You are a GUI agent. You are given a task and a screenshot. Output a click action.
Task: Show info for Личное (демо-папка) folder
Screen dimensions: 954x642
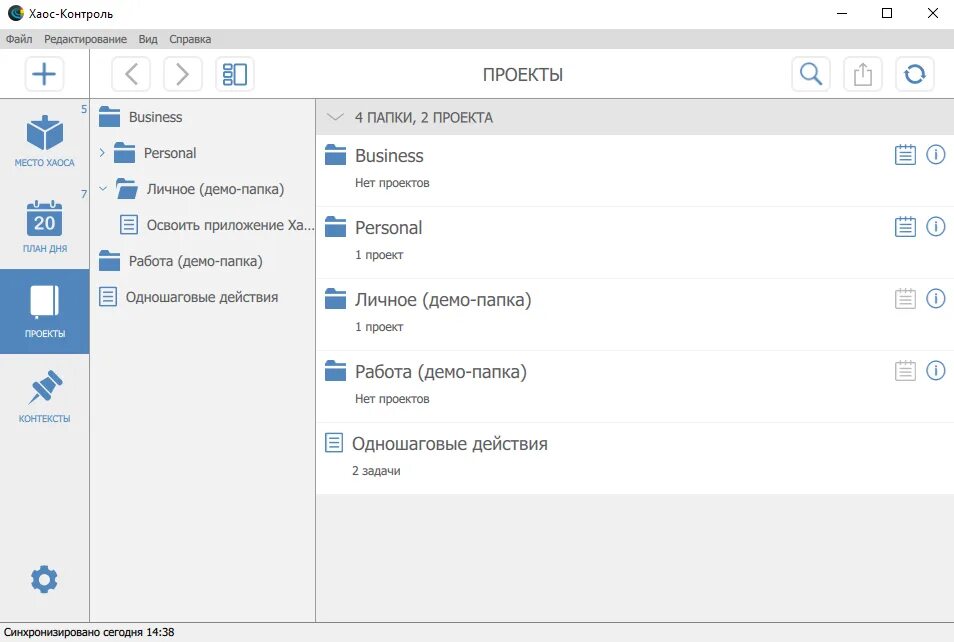tap(935, 298)
